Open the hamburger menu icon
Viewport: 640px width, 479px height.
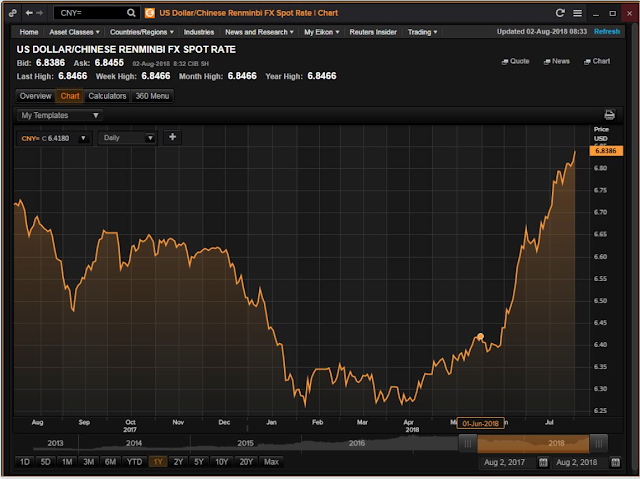tap(577, 13)
